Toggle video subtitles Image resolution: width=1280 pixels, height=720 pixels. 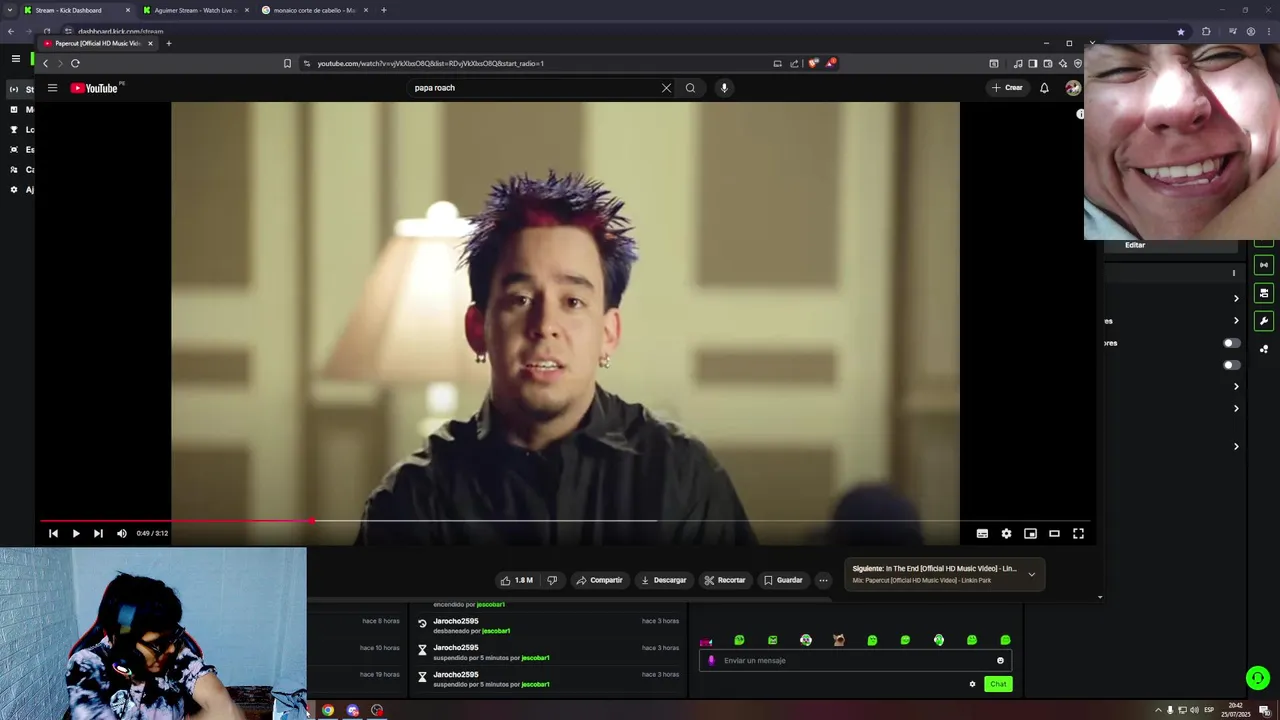coord(982,533)
